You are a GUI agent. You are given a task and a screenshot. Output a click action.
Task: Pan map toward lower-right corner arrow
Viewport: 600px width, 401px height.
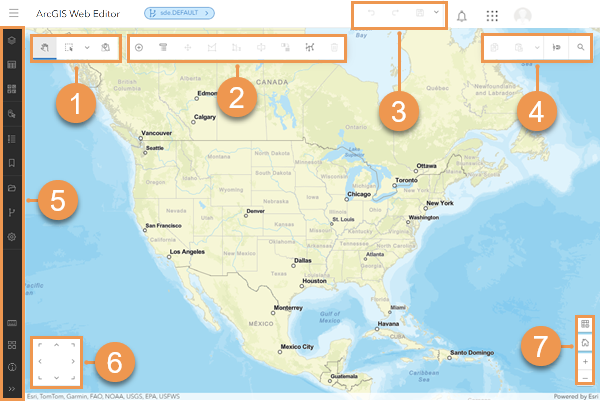tap(73, 378)
